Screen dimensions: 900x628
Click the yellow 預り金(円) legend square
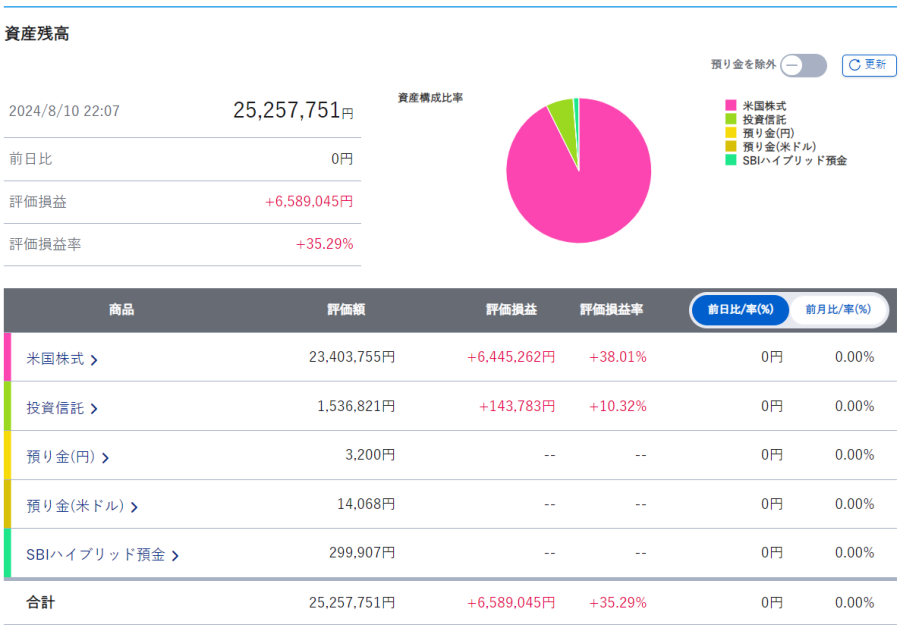731,133
